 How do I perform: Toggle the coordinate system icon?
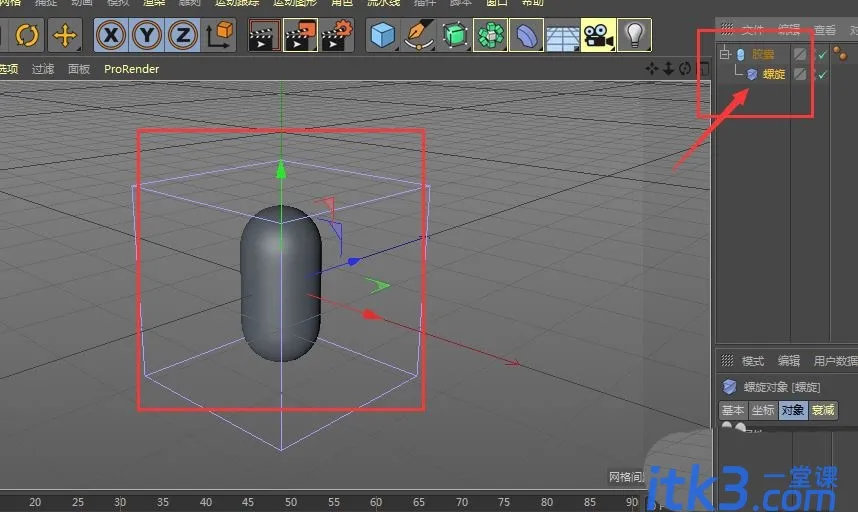tap(219, 36)
